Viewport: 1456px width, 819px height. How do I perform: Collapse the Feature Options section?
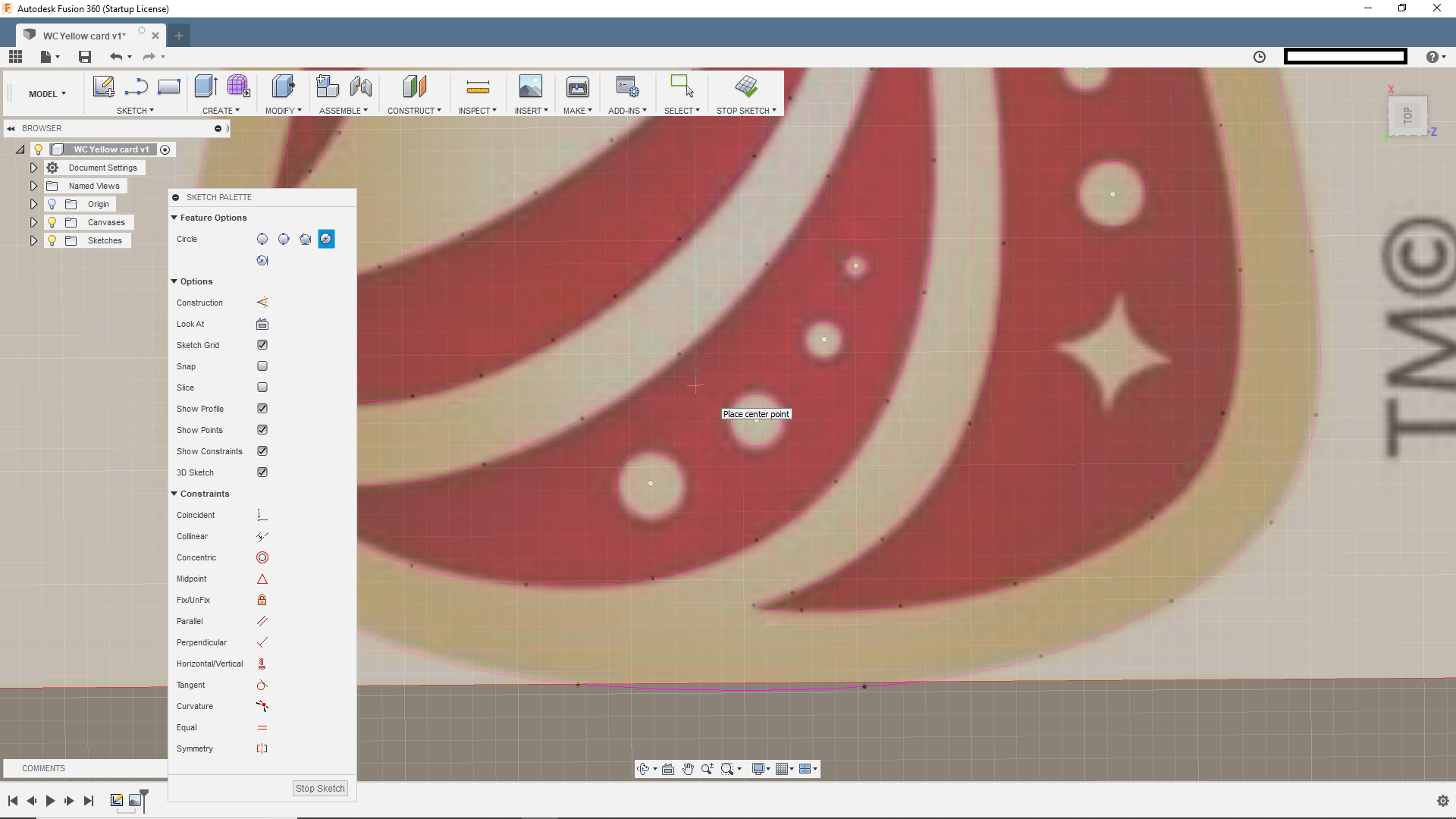click(174, 218)
